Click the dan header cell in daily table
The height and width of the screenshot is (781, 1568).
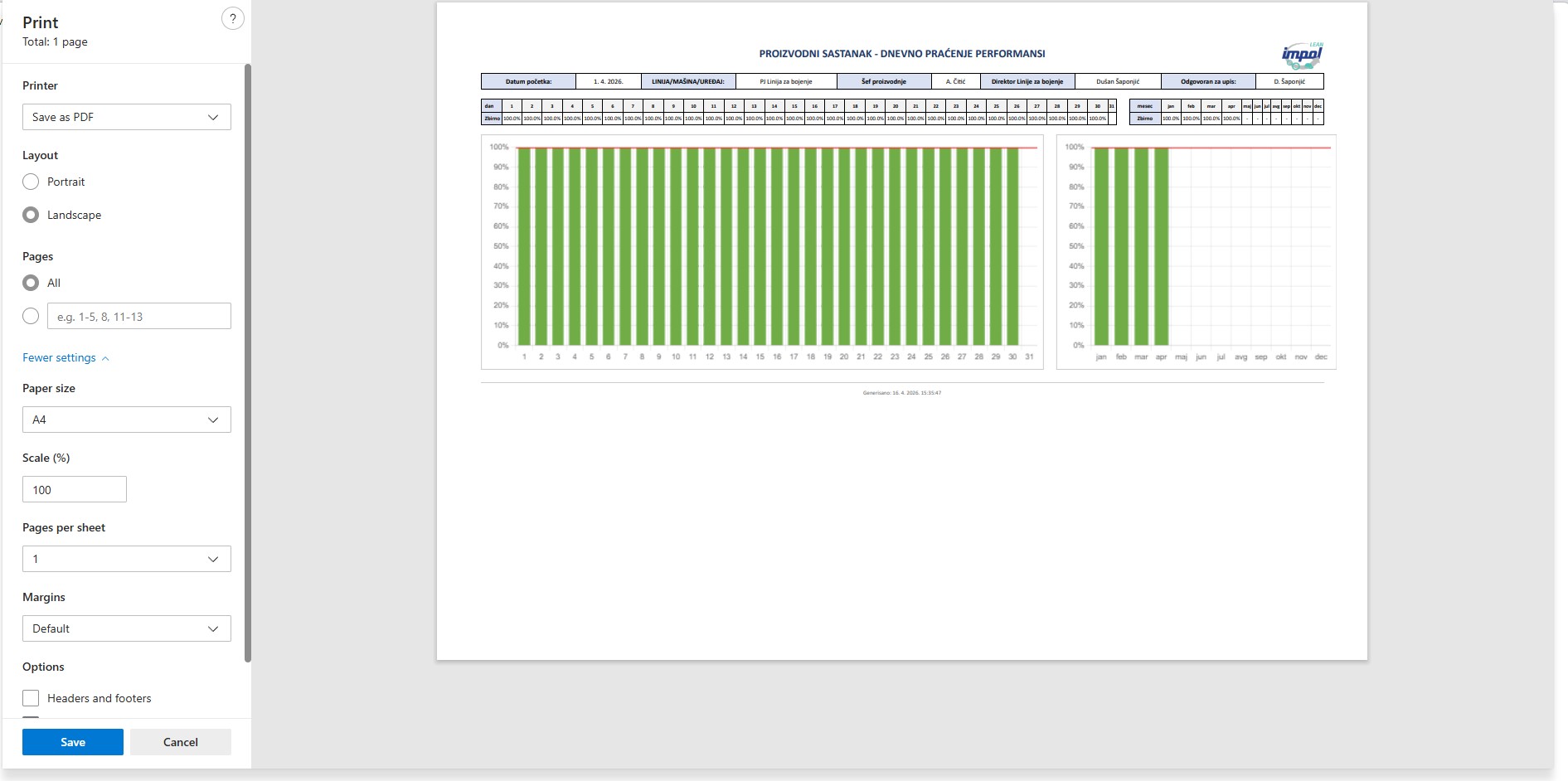tap(490, 106)
